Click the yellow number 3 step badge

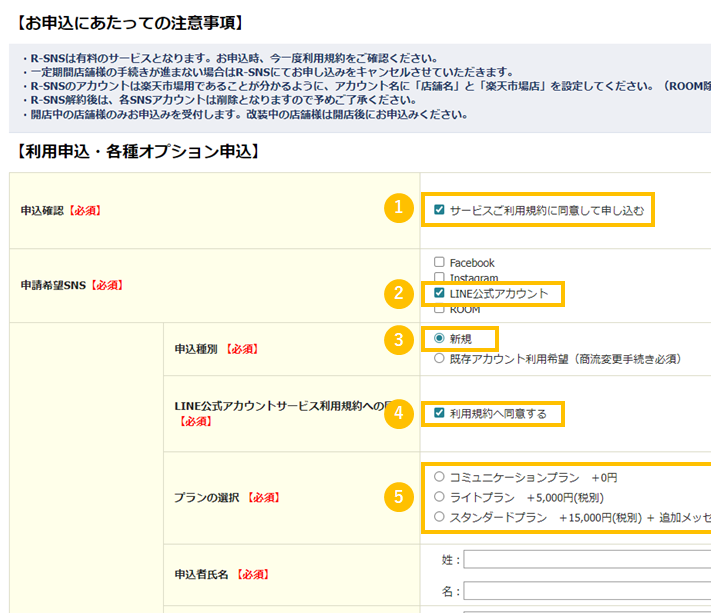point(398,339)
